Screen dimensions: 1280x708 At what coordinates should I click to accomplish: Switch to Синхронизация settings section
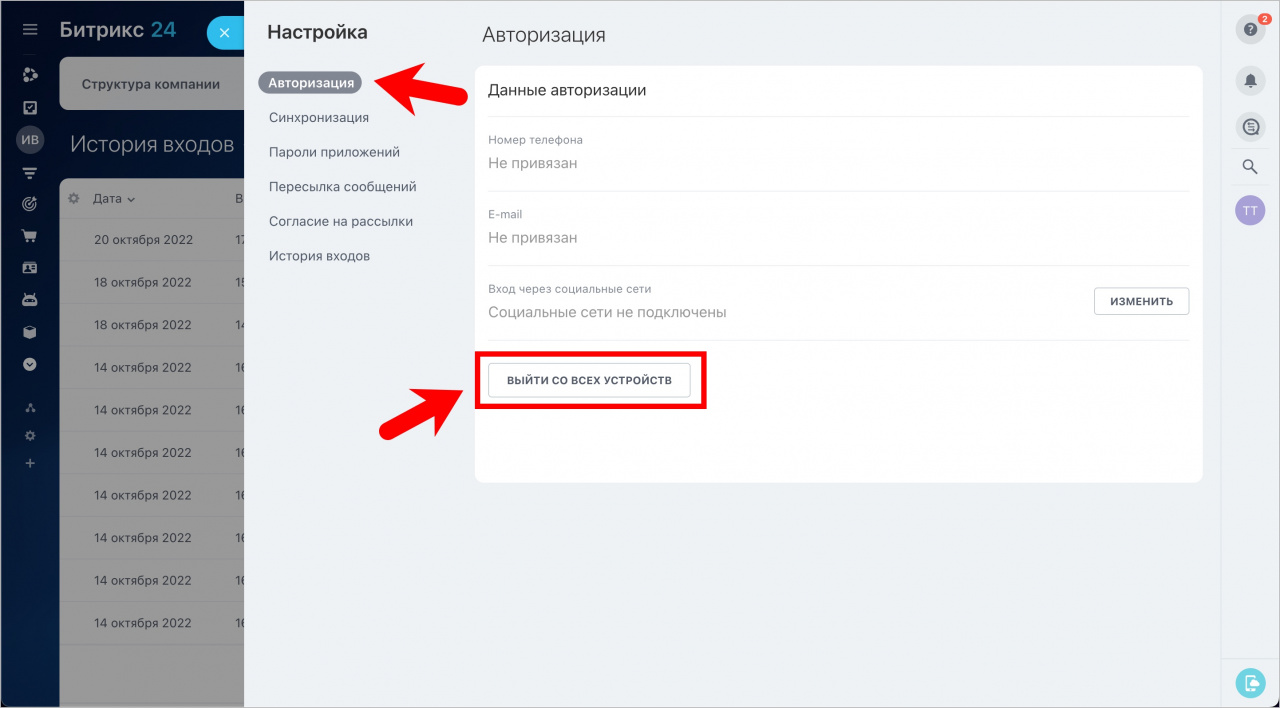(319, 118)
